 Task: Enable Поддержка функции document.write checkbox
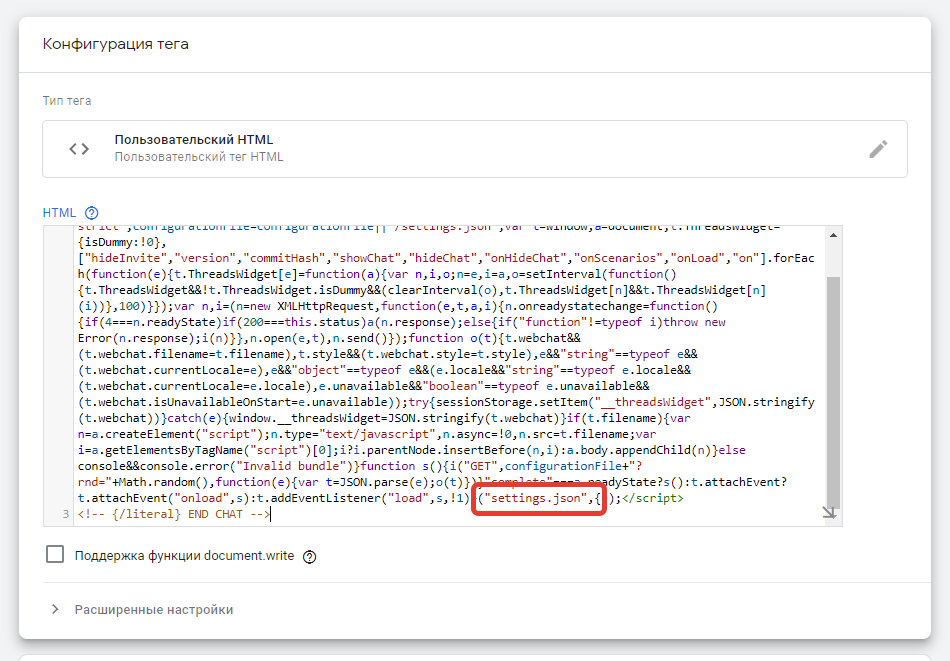point(55,554)
